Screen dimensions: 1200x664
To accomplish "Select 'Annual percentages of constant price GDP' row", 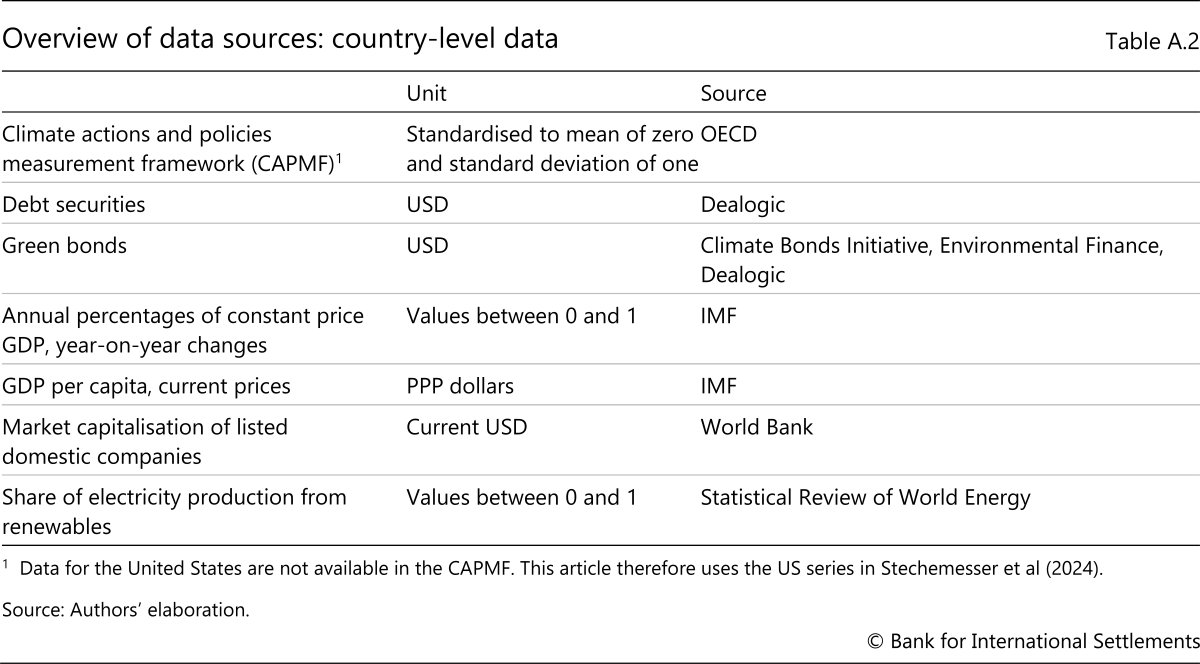I will 183,317.
